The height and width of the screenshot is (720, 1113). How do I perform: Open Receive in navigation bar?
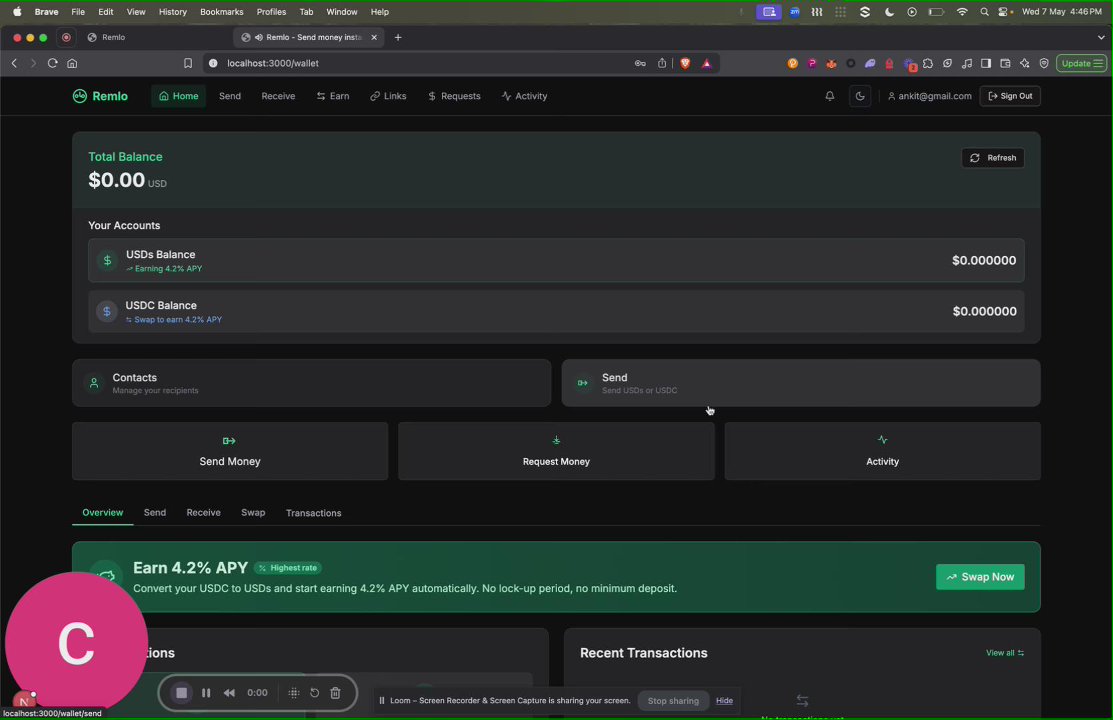point(278,96)
